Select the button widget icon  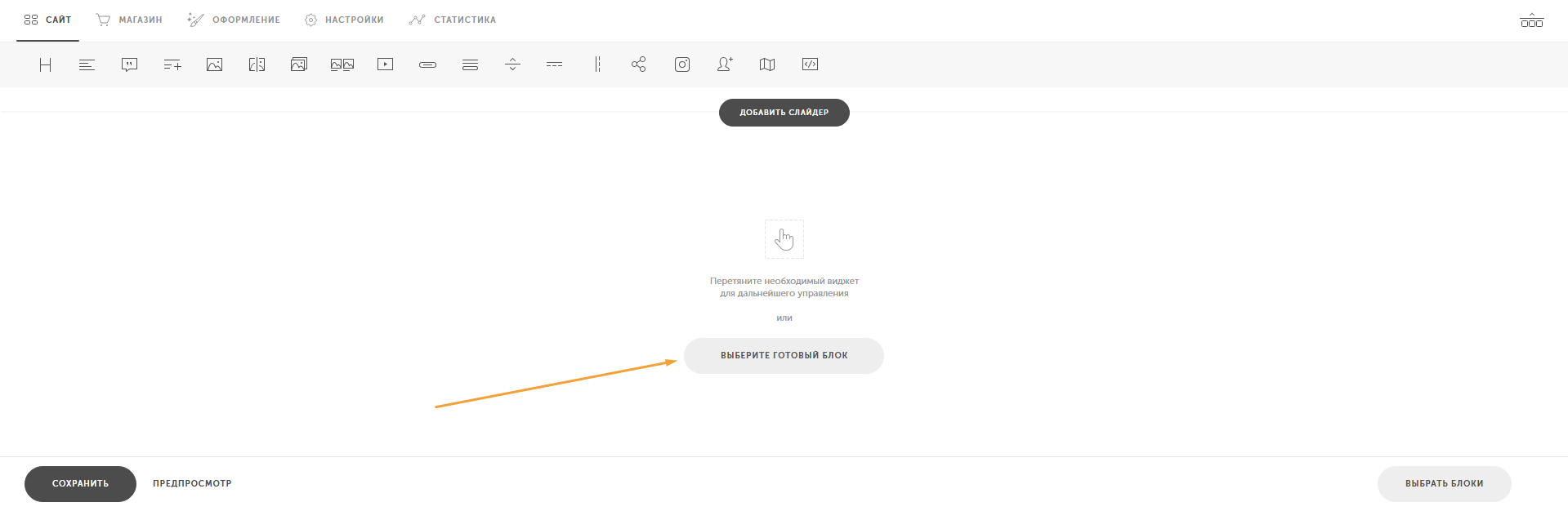pyautogui.click(x=427, y=64)
